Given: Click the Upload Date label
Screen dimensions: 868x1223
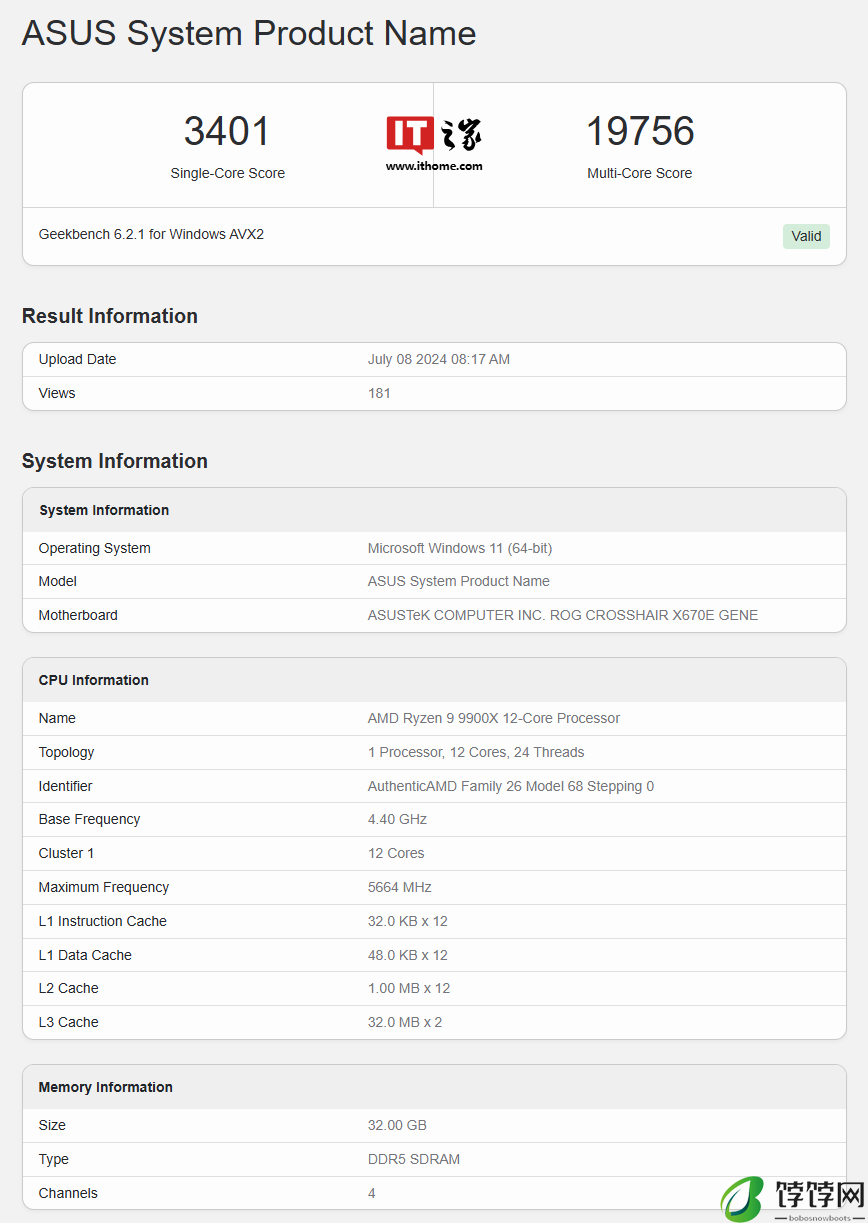Looking at the screenshot, I should point(77,359).
